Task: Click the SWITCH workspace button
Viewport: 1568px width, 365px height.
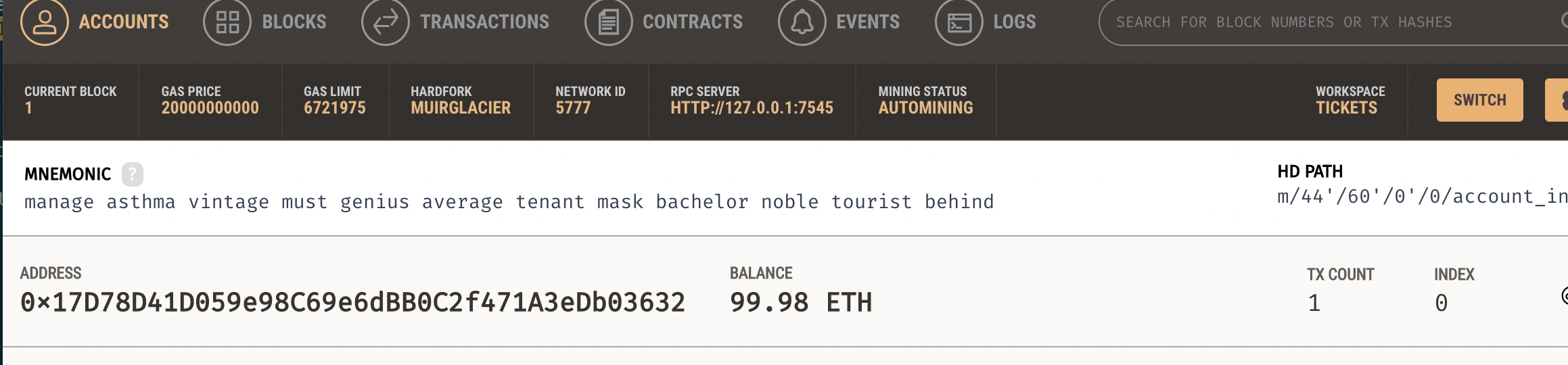Action: coord(1480,100)
